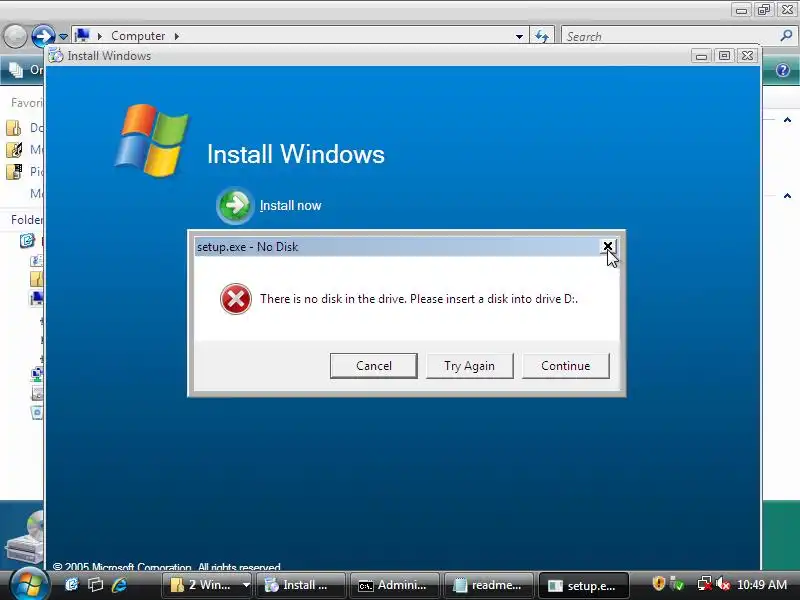Click the forward arrow in Explorer window
800x600 pixels.
click(43, 36)
